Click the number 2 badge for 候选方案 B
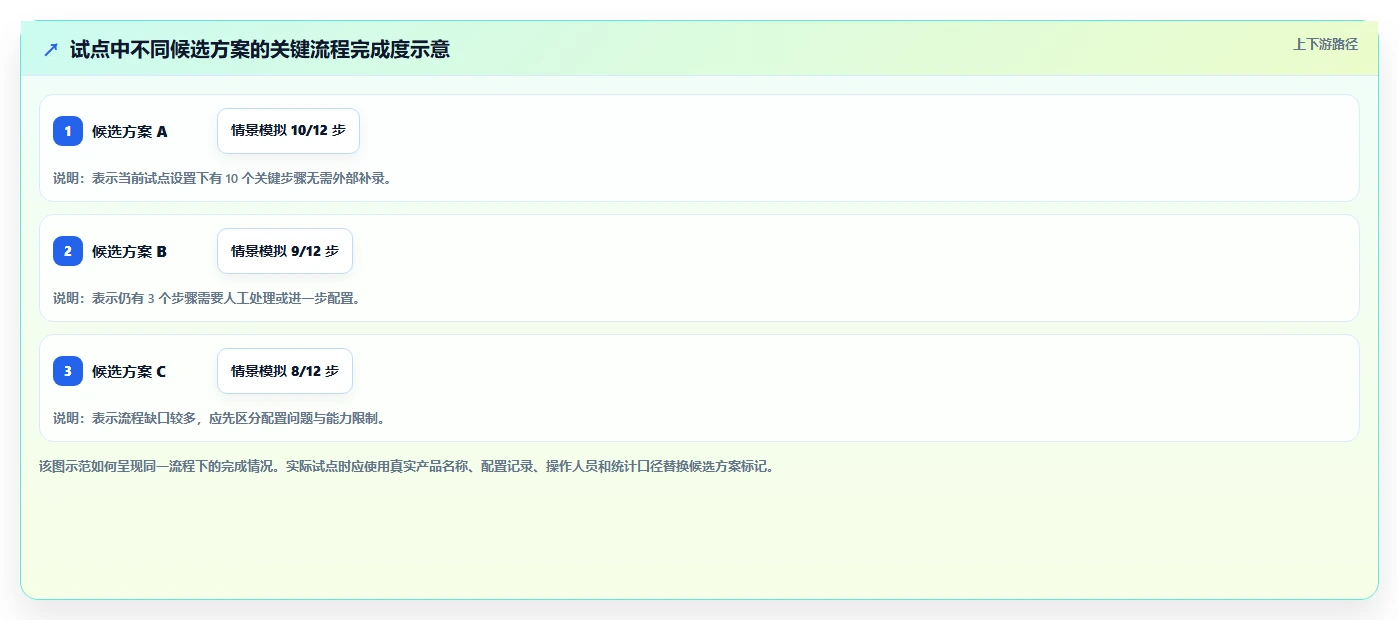This screenshot has height=620, width=1399. (x=68, y=251)
